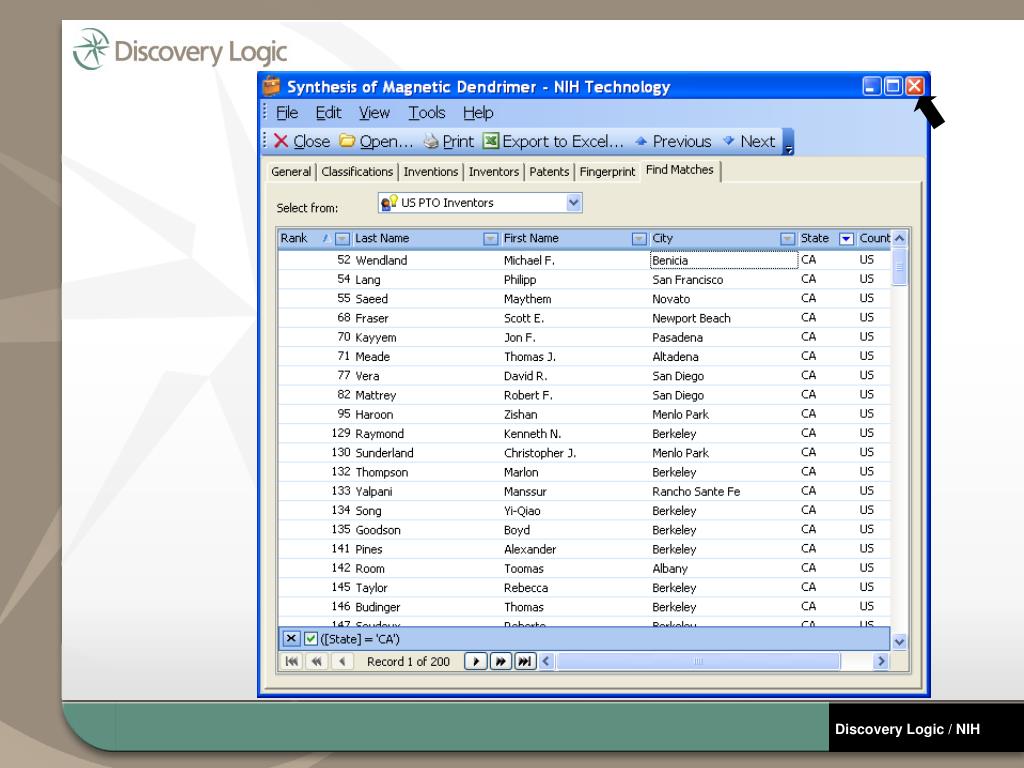Go to next page of records
The height and width of the screenshot is (768, 1024).
click(500, 662)
